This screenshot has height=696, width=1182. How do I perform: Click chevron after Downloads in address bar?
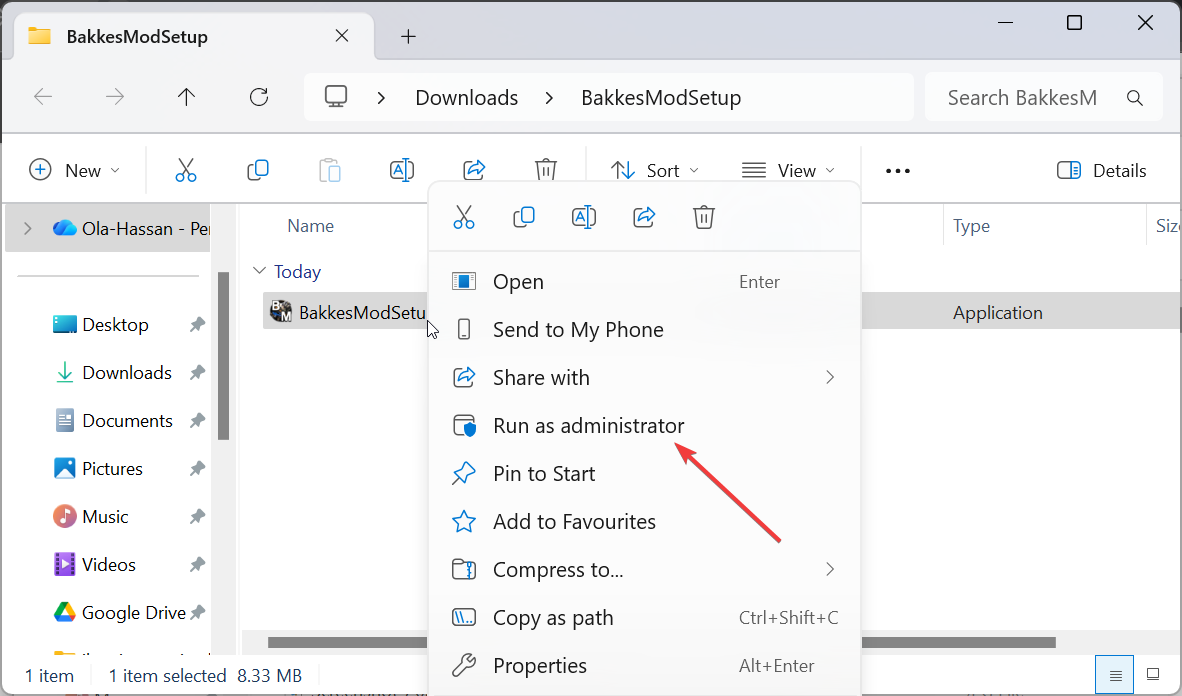550,97
